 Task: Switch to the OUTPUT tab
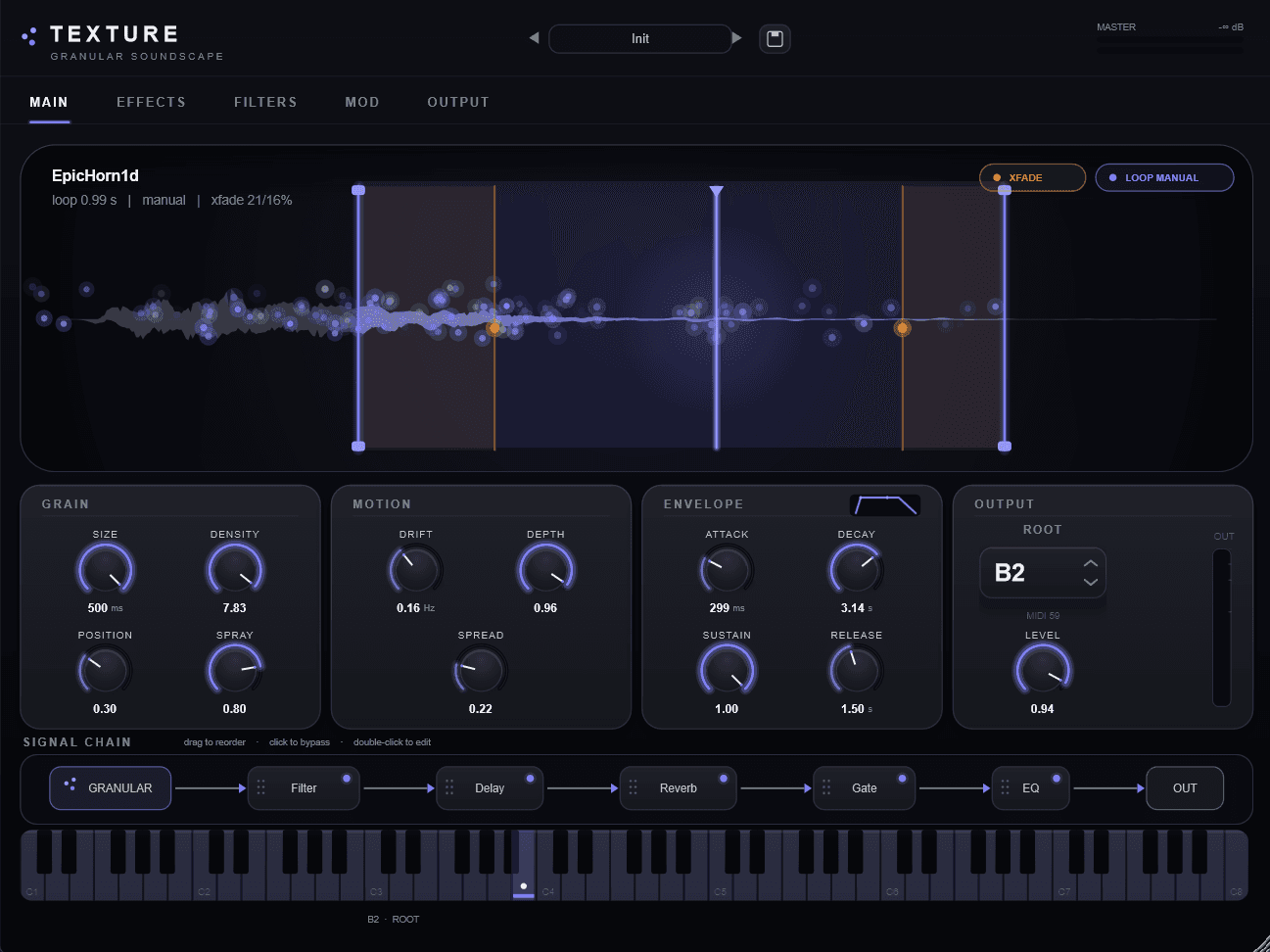(x=458, y=102)
